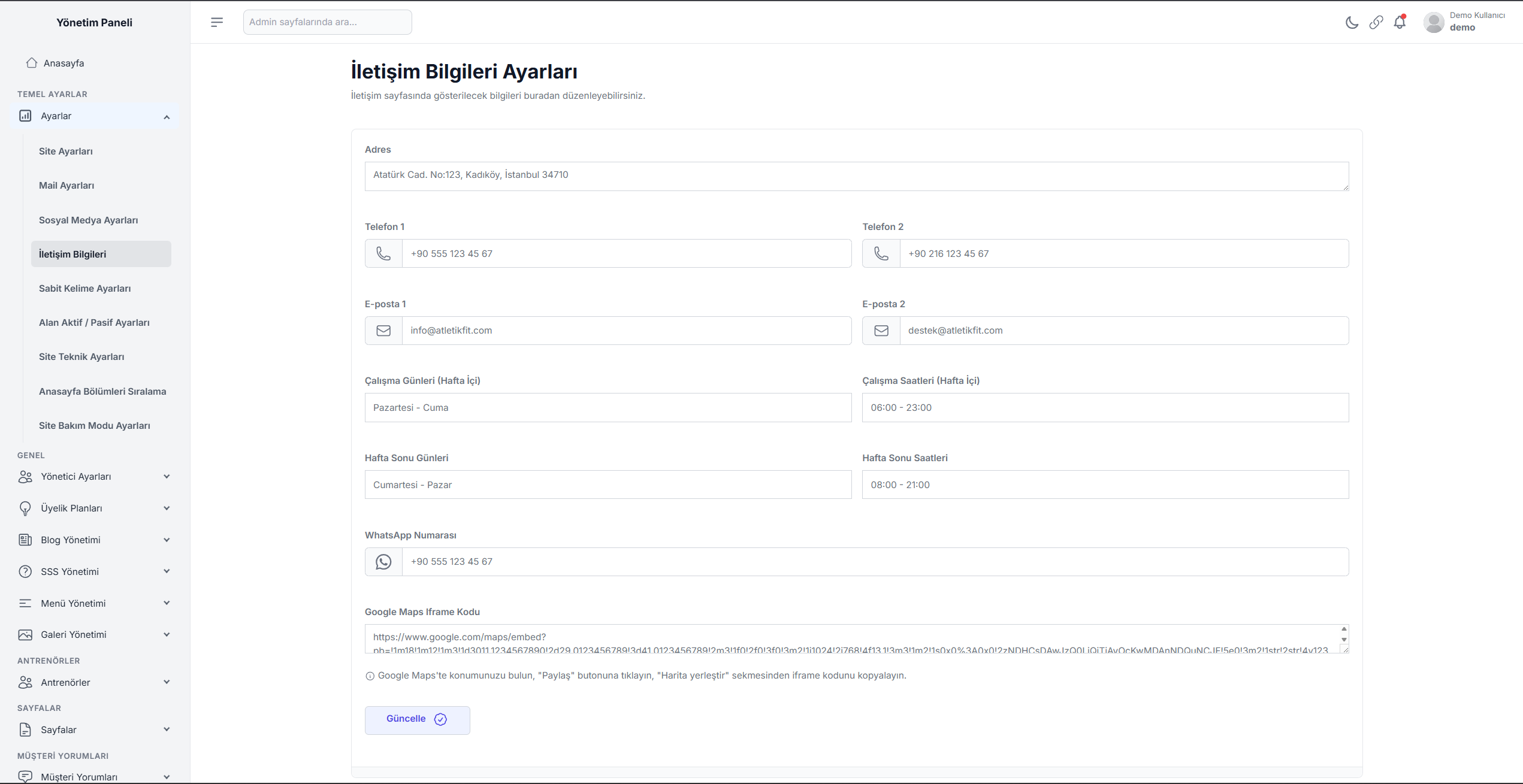This screenshot has width=1523, height=784.
Task: Click the Hafta Sonu Saatleri input field
Action: coord(1105,485)
